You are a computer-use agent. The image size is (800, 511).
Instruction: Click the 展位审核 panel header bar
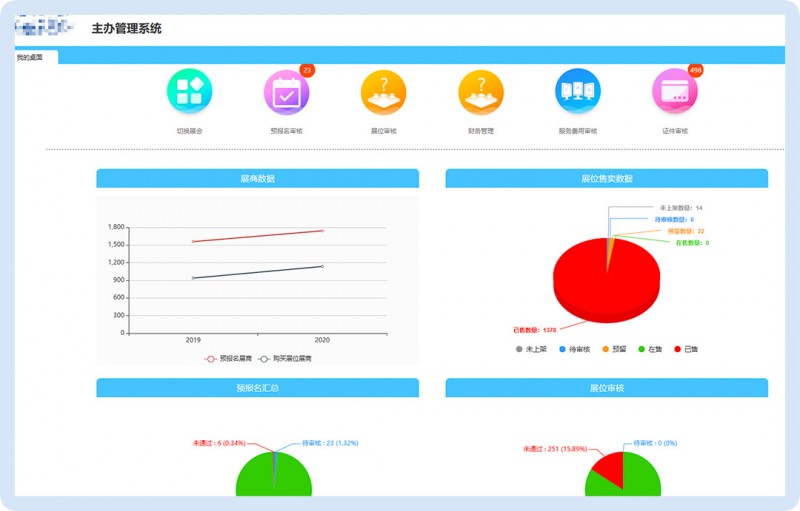(x=607, y=388)
